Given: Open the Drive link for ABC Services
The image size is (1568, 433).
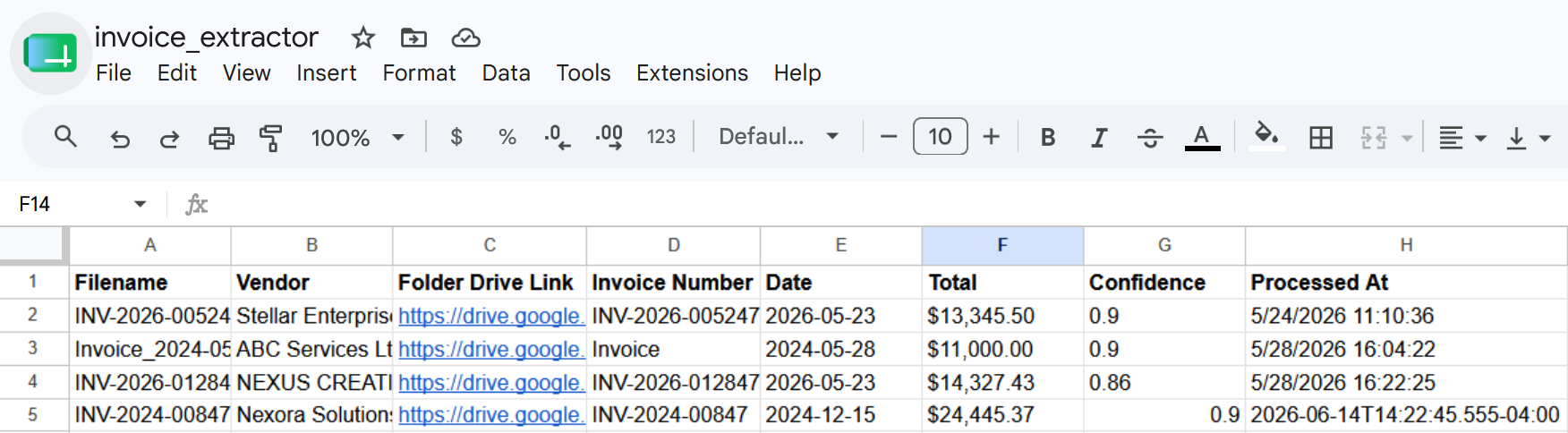Looking at the screenshot, I should 490,349.
